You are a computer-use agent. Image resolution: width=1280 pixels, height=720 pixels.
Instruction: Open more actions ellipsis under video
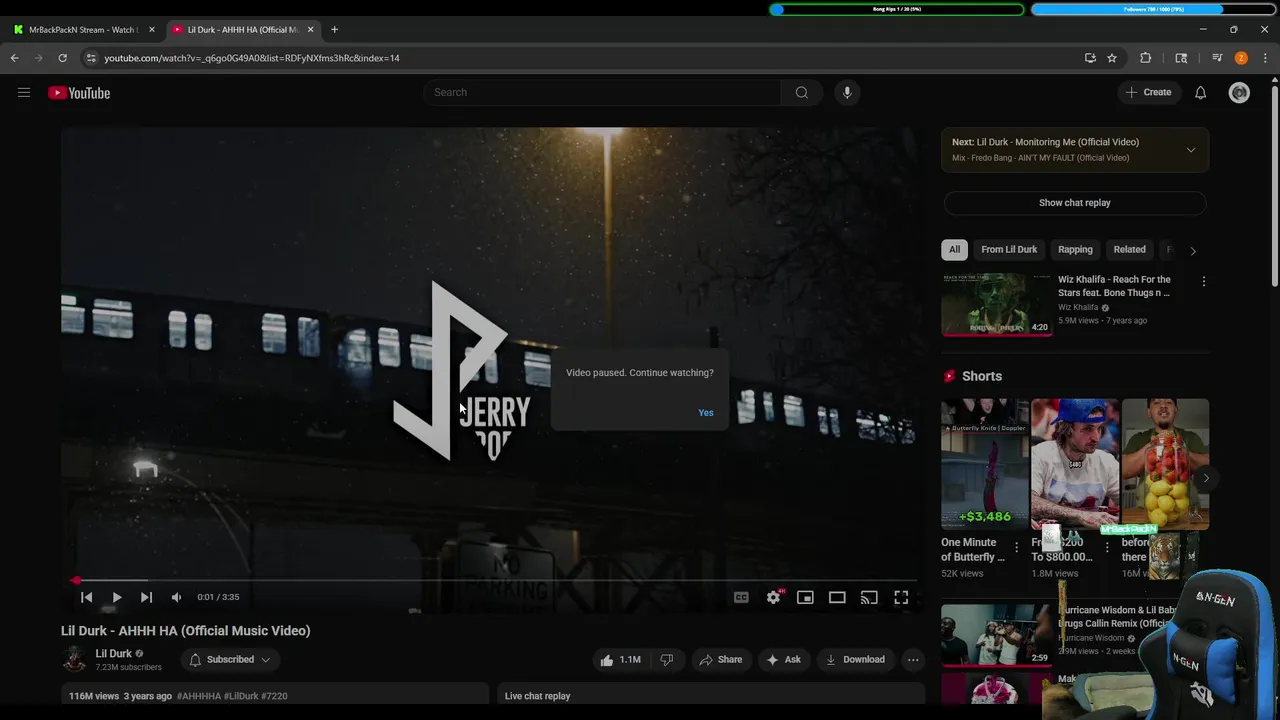click(912, 659)
